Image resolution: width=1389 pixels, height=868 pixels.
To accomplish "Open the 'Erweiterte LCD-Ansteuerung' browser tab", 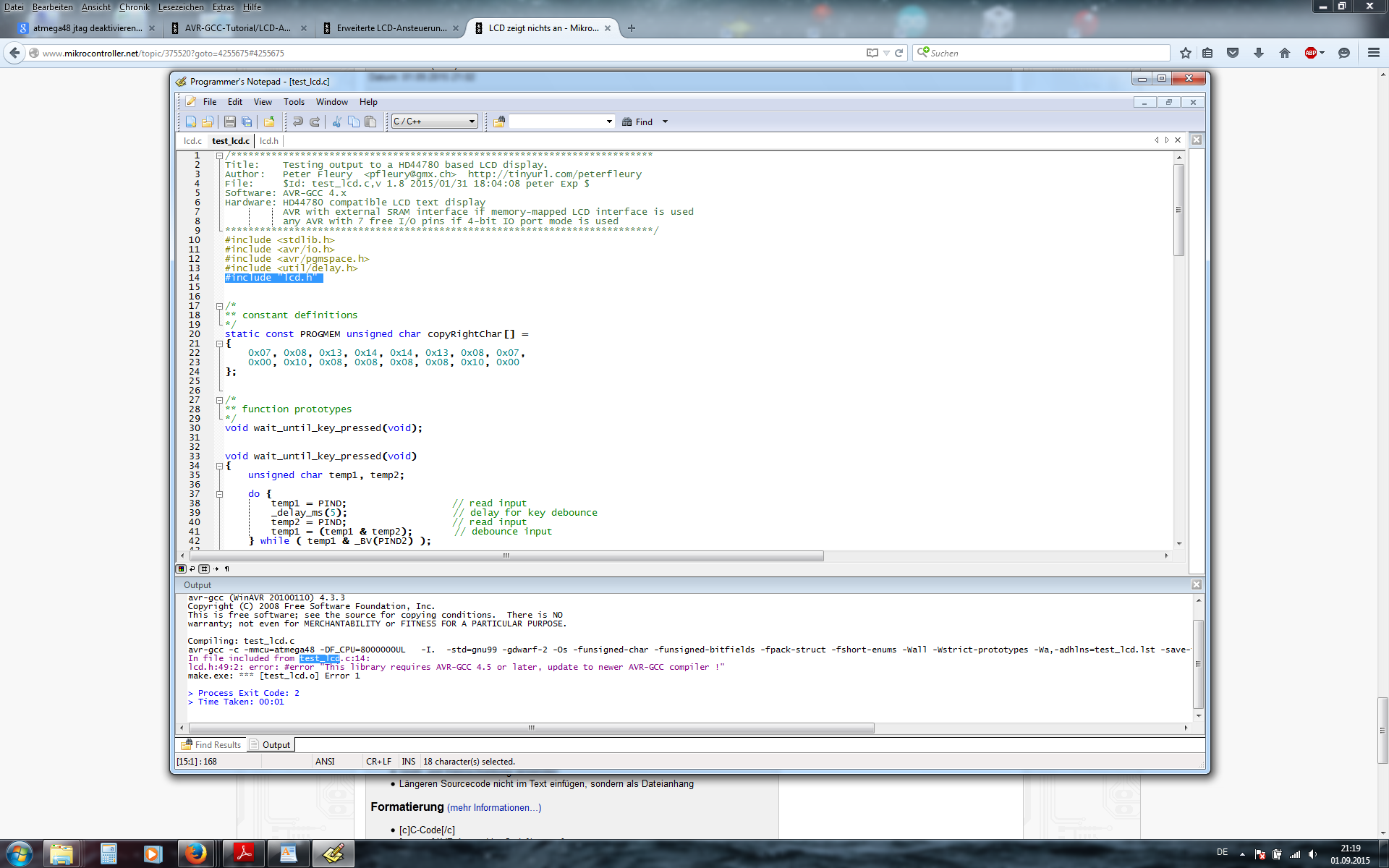I will pyautogui.click(x=391, y=28).
